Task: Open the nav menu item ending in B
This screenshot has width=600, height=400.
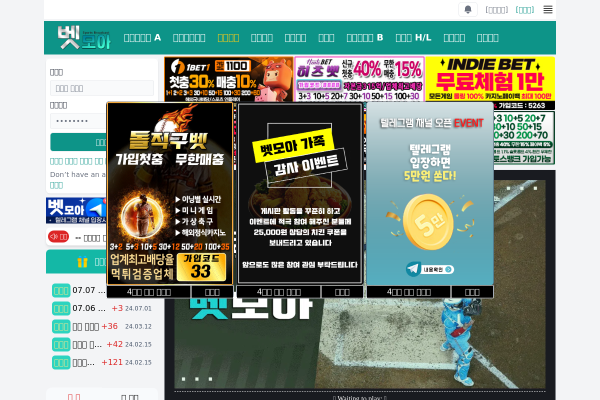Action: point(365,38)
